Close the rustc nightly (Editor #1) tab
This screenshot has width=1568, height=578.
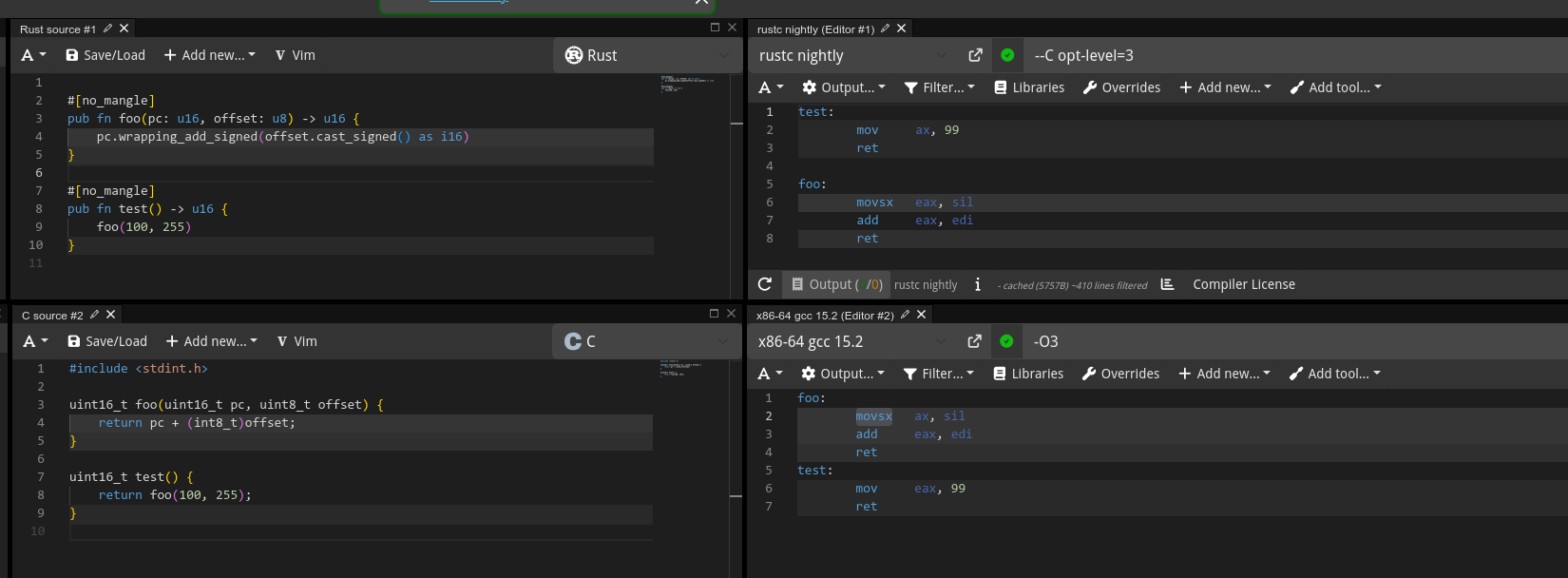pos(902,29)
